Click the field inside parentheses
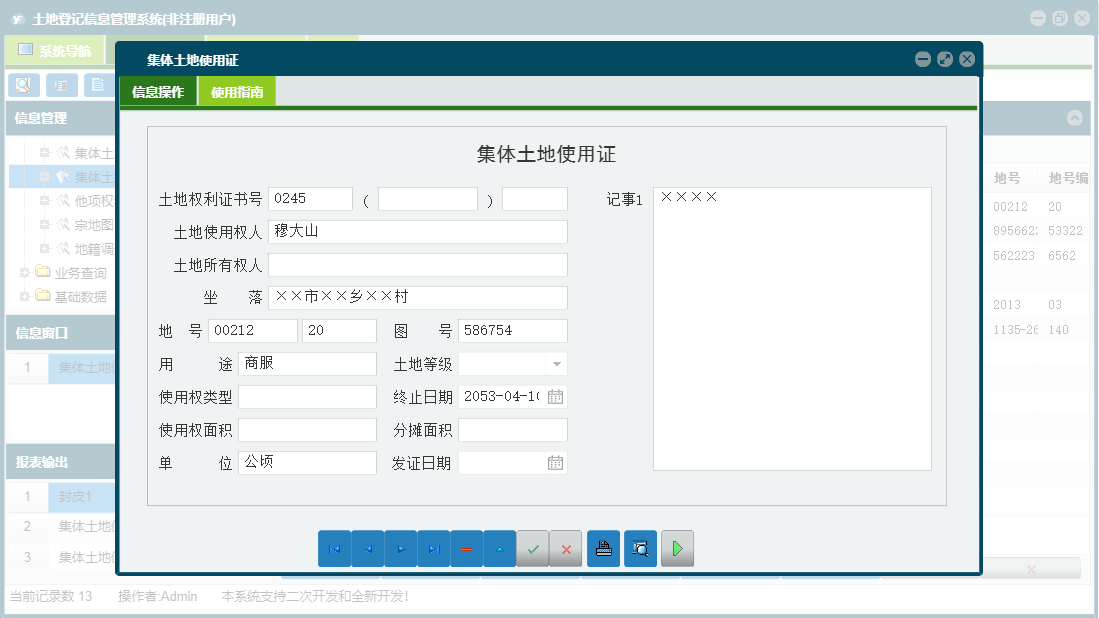Image resolution: width=1099 pixels, height=618 pixels. point(428,199)
